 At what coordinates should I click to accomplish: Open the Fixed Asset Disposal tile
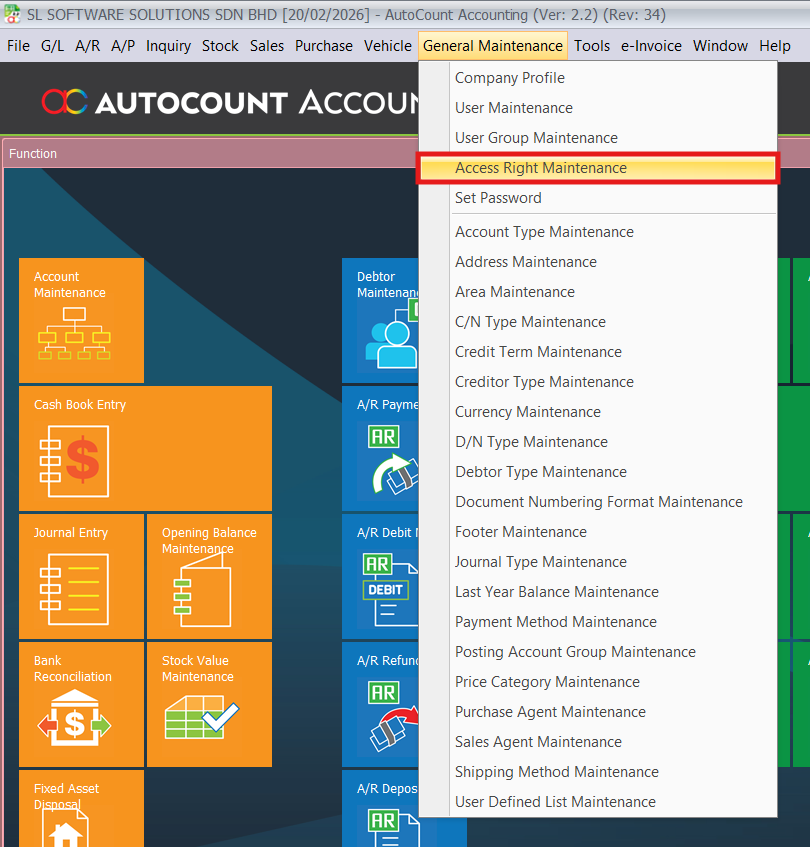click(81, 808)
